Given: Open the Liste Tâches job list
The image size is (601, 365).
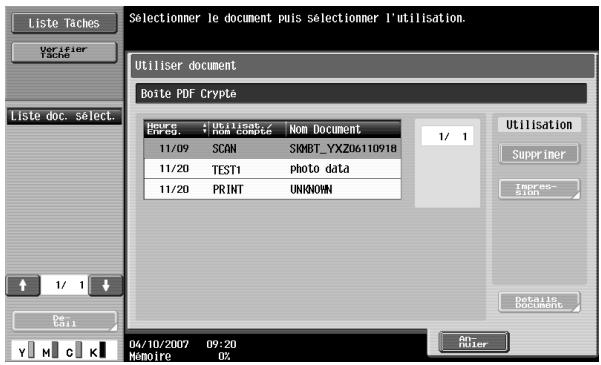Looking at the screenshot, I should pos(64,23).
